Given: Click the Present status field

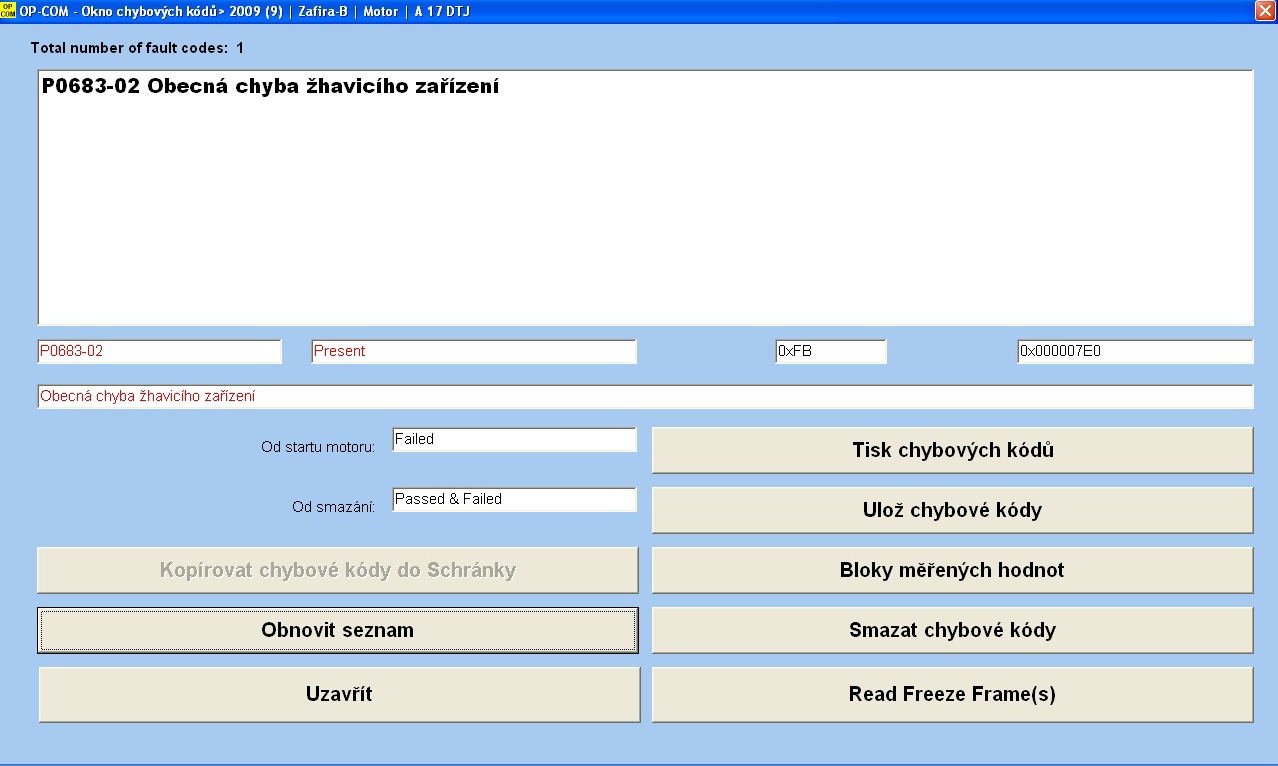Looking at the screenshot, I should [x=474, y=351].
